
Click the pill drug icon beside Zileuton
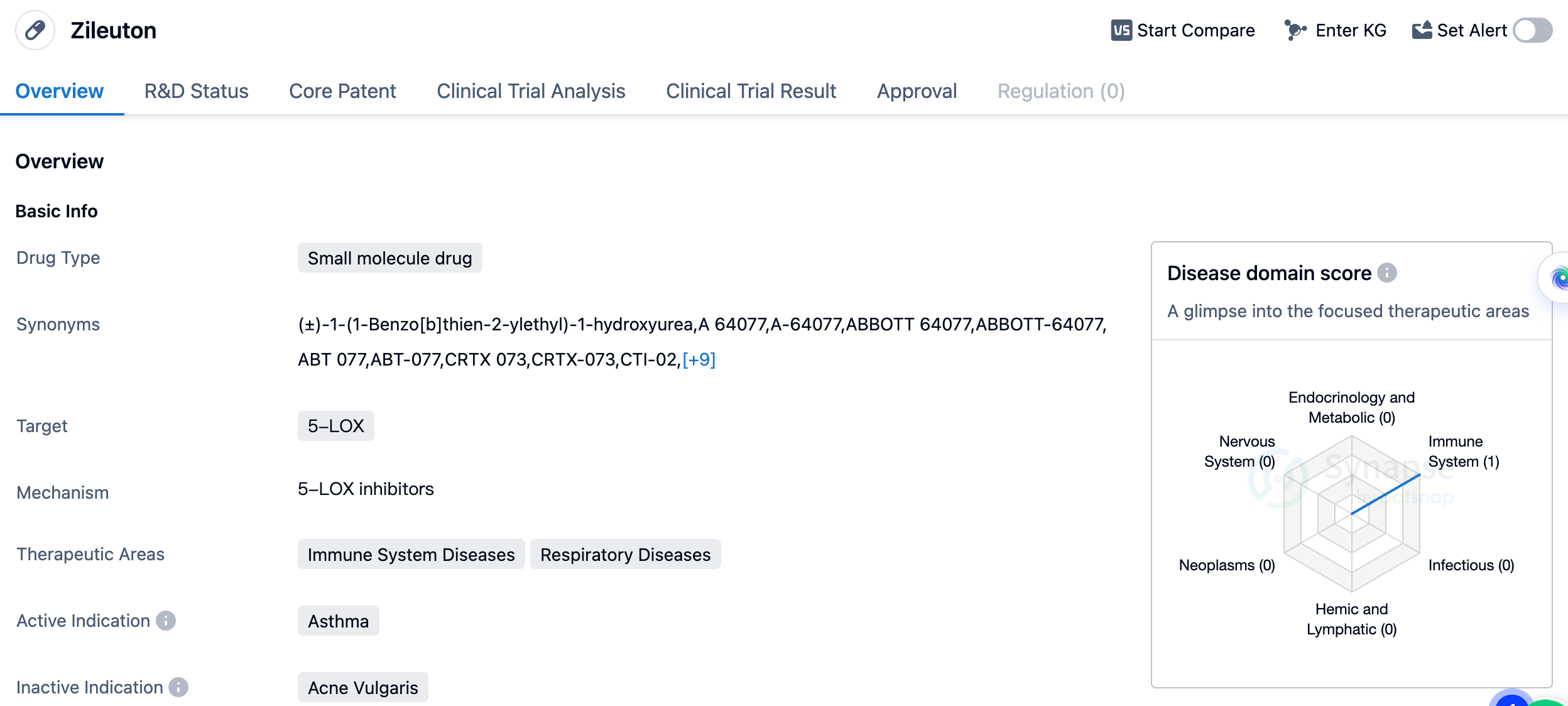coord(35,30)
